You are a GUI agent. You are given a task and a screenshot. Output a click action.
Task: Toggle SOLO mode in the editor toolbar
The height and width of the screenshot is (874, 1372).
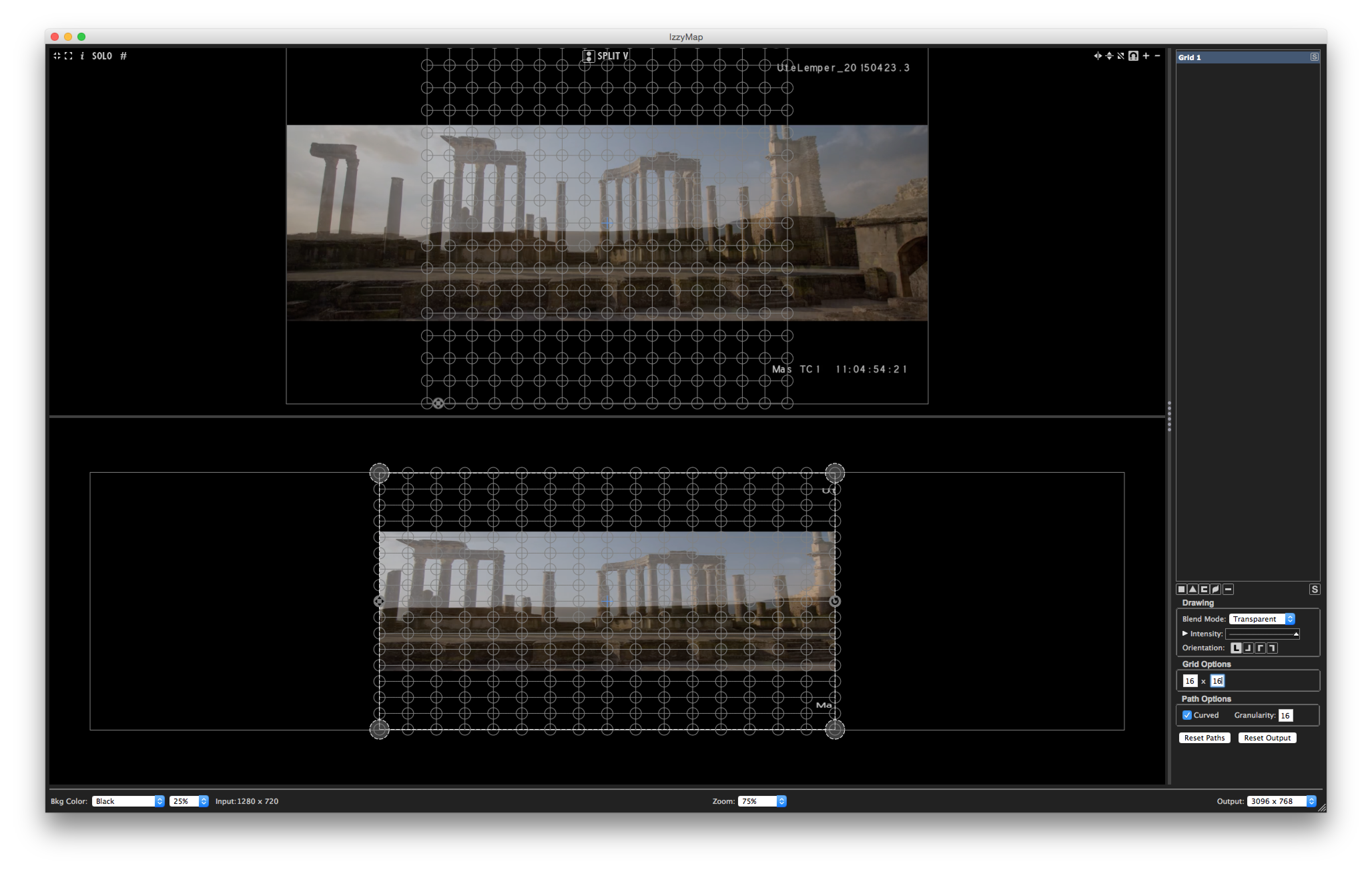(102, 56)
